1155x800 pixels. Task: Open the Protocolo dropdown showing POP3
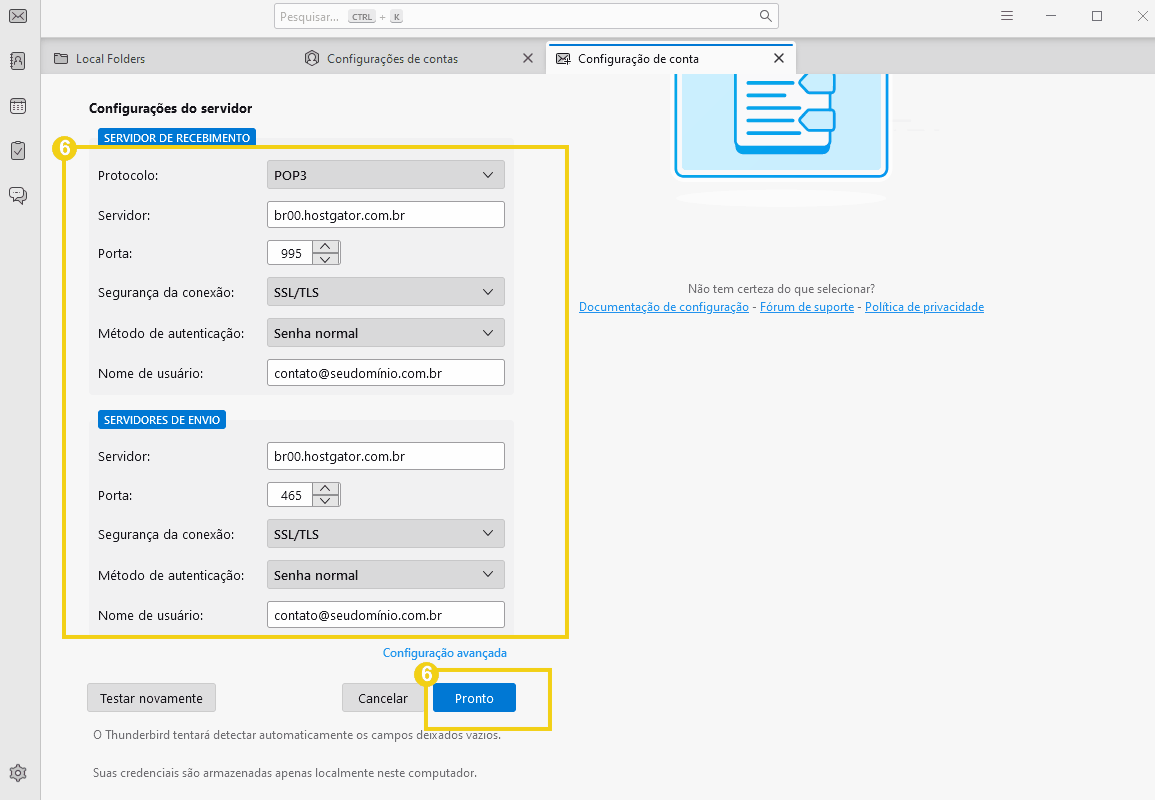click(385, 174)
